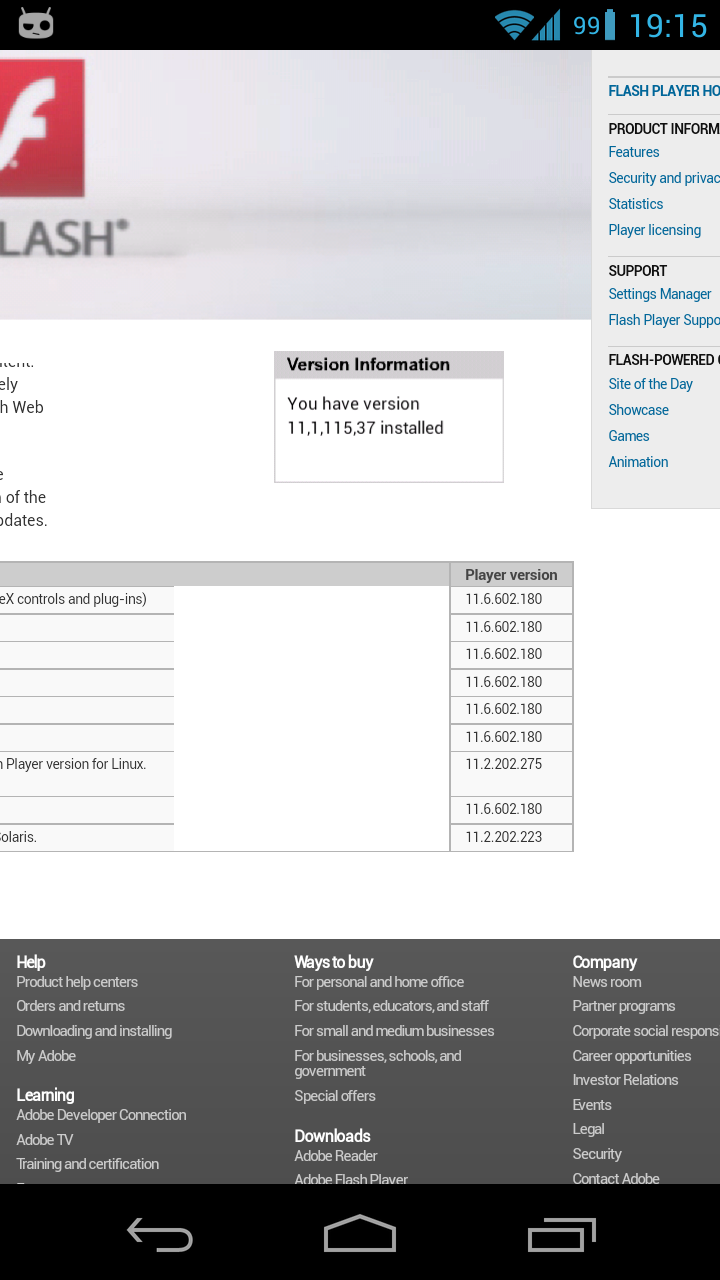Tap the red Flash logo image
The width and height of the screenshot is (720, 1280).
(42, 128)
